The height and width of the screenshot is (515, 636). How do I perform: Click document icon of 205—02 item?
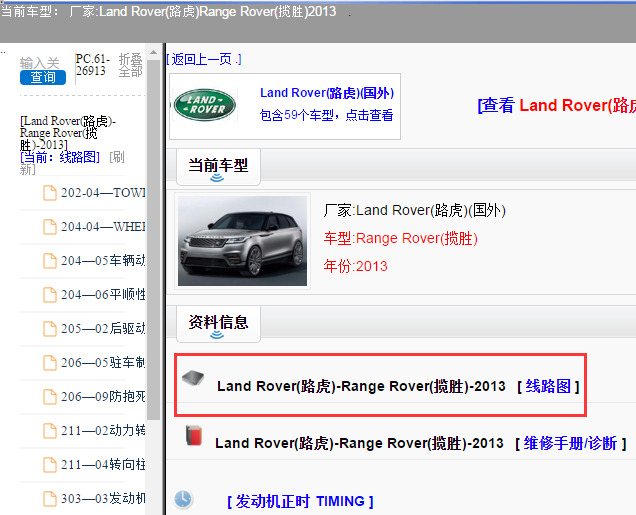[50, 329]
